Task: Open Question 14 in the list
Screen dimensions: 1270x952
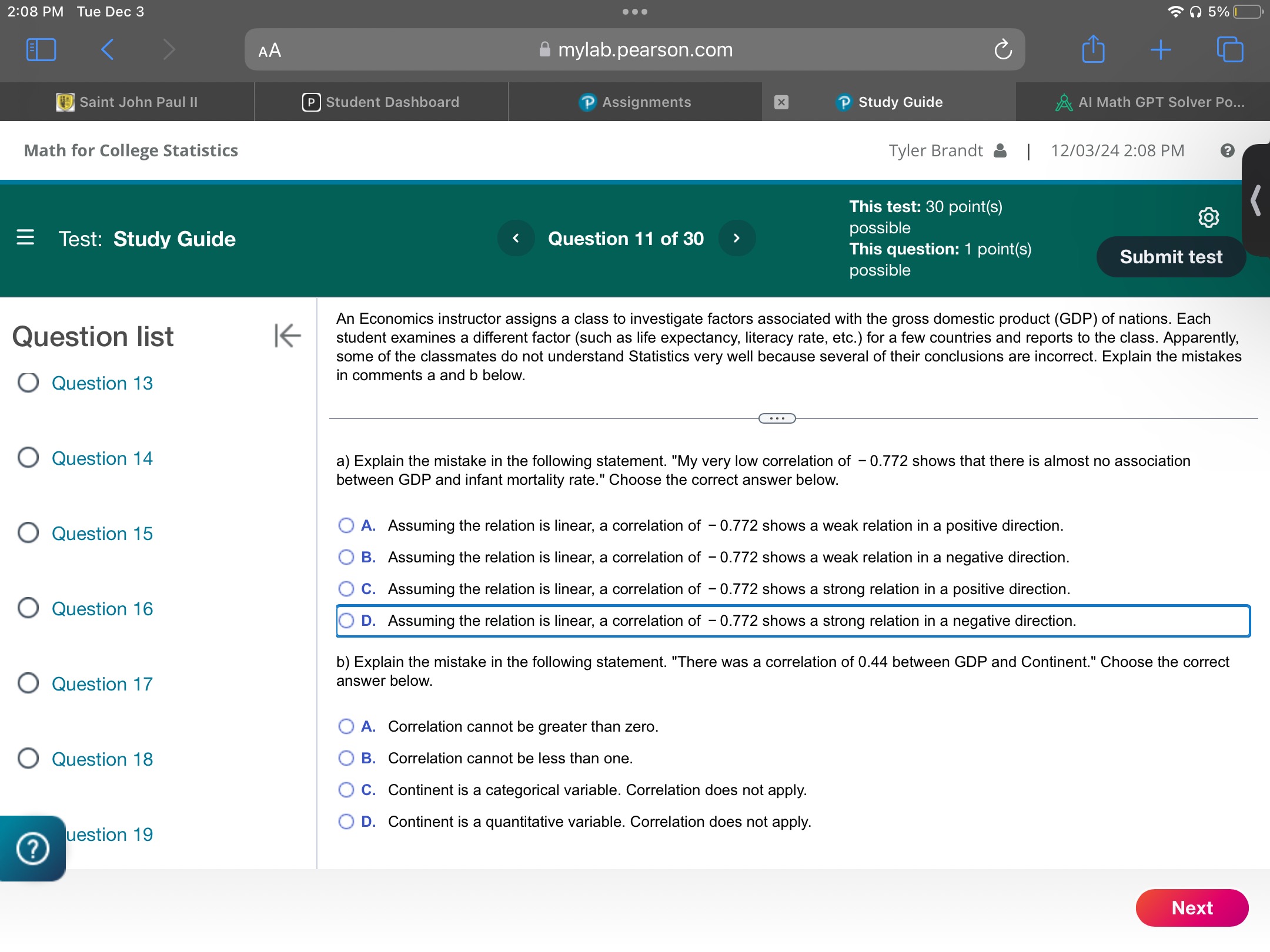Action: pyautogui.click(x=102, y=458)
